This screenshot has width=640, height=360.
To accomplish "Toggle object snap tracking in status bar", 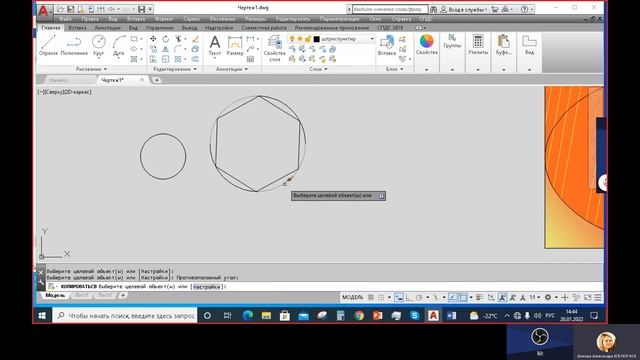I will 453,298.
